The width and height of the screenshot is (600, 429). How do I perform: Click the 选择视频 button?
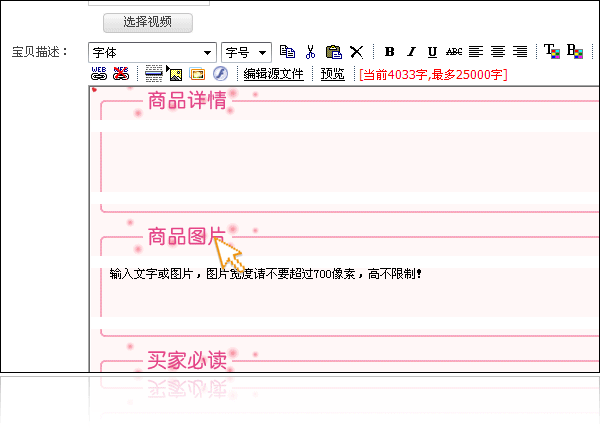[148, 22]
